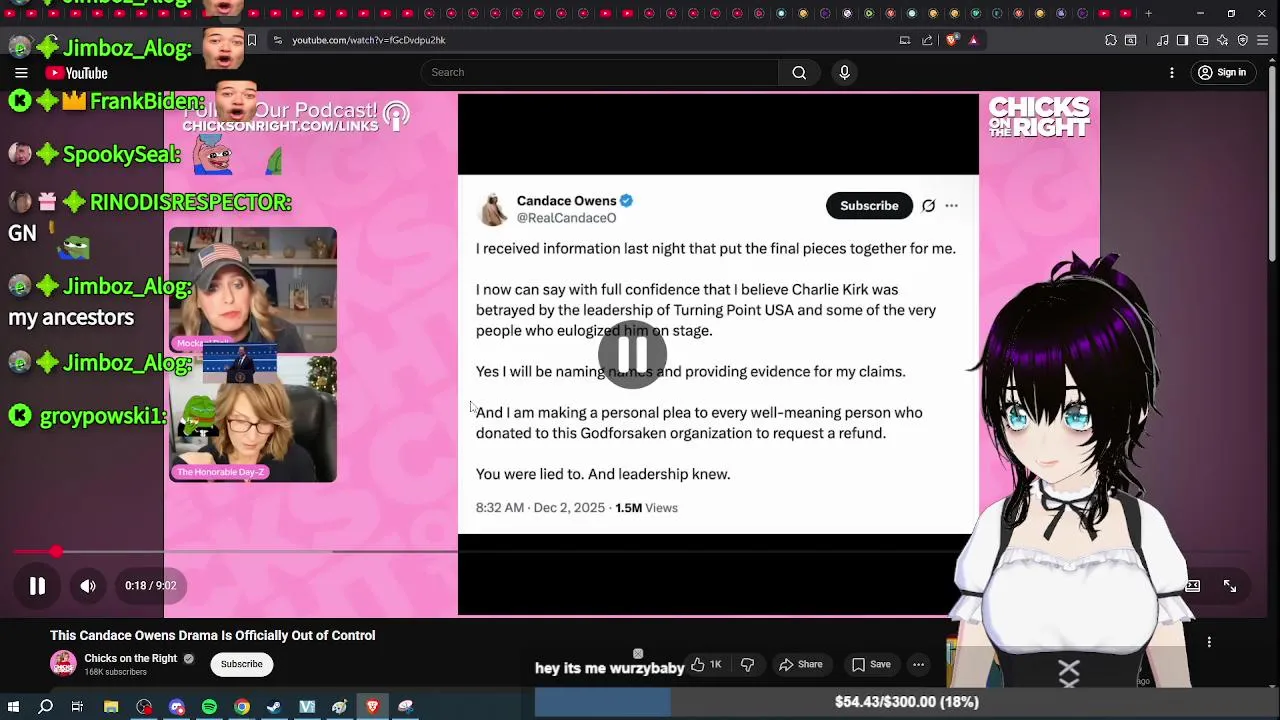The width and height of the screenshot is (1280, 720).
Task: Switch to Brave browser on taskbar
Action: pos(372,707)
